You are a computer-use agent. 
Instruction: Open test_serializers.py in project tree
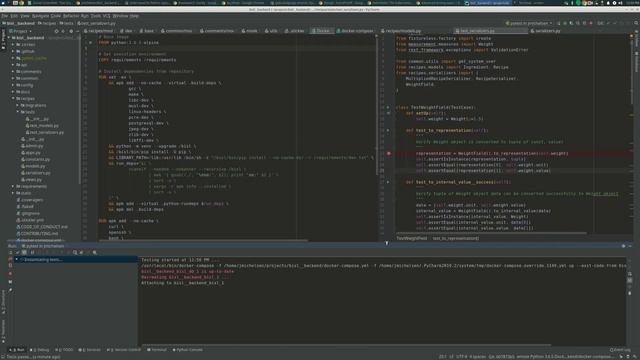tap(44, 132)
